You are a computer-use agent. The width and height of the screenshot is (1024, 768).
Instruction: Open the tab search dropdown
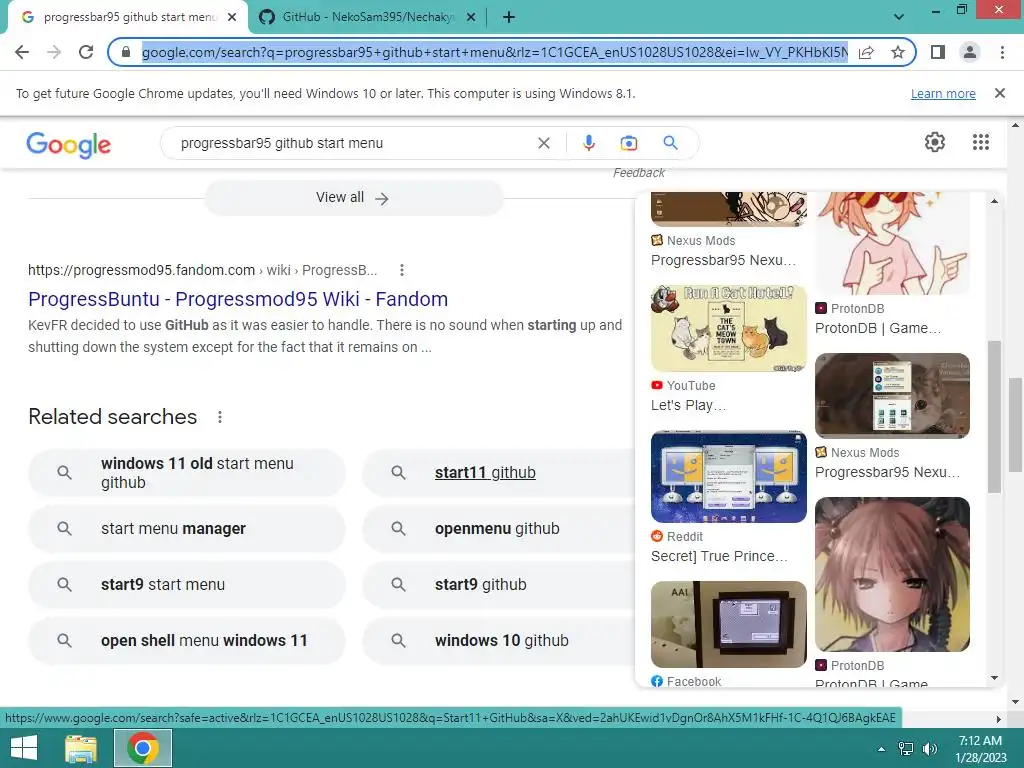pos(899,17)
